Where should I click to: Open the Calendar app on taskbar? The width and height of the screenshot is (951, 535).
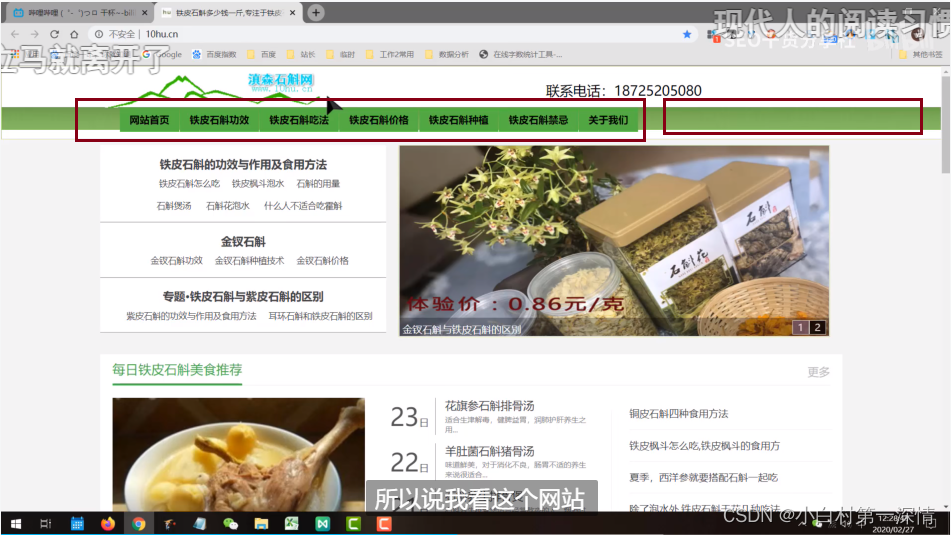click(x=77, y=523)
